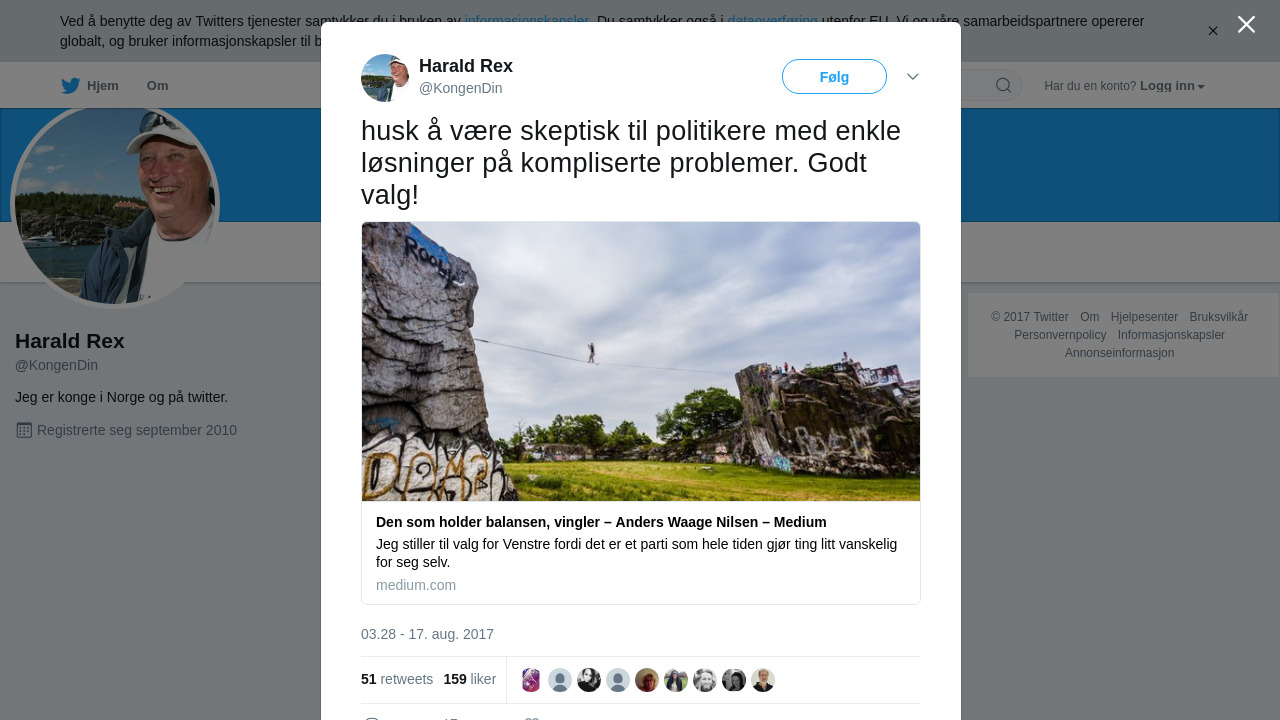1280x720 pixels.
Task: Click the large Harald Rex profile photo
Action: point(115,205)
